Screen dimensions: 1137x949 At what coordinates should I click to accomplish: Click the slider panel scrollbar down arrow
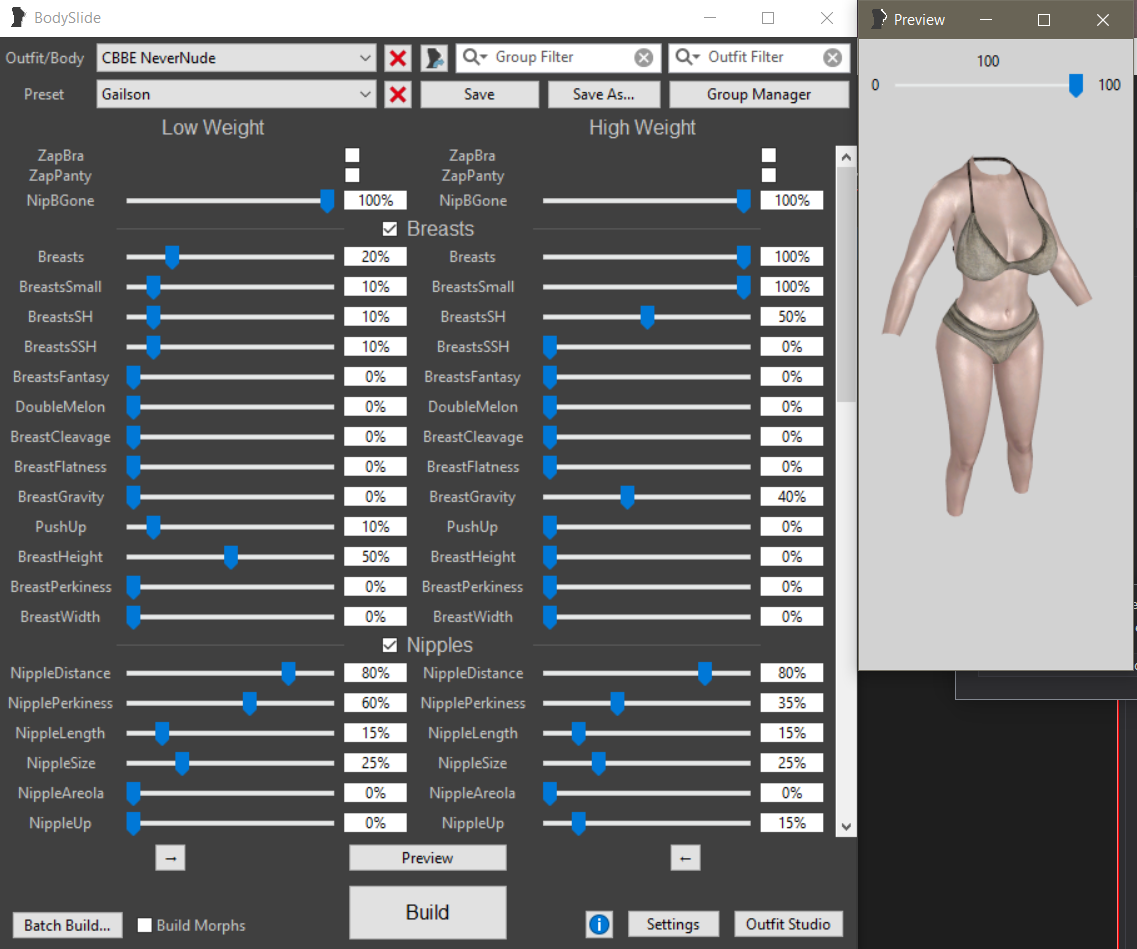[845, 826]
